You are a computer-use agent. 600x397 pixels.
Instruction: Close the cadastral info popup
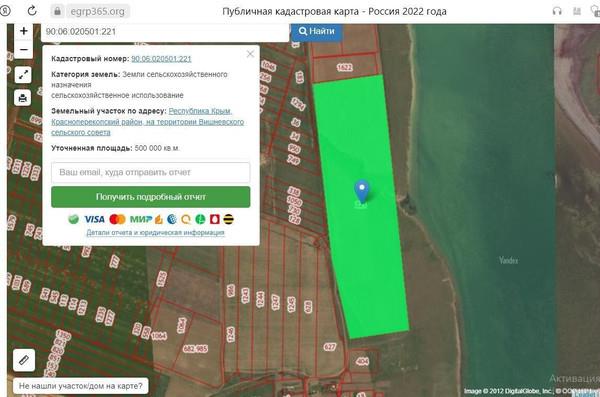click(x=250, y=54)
